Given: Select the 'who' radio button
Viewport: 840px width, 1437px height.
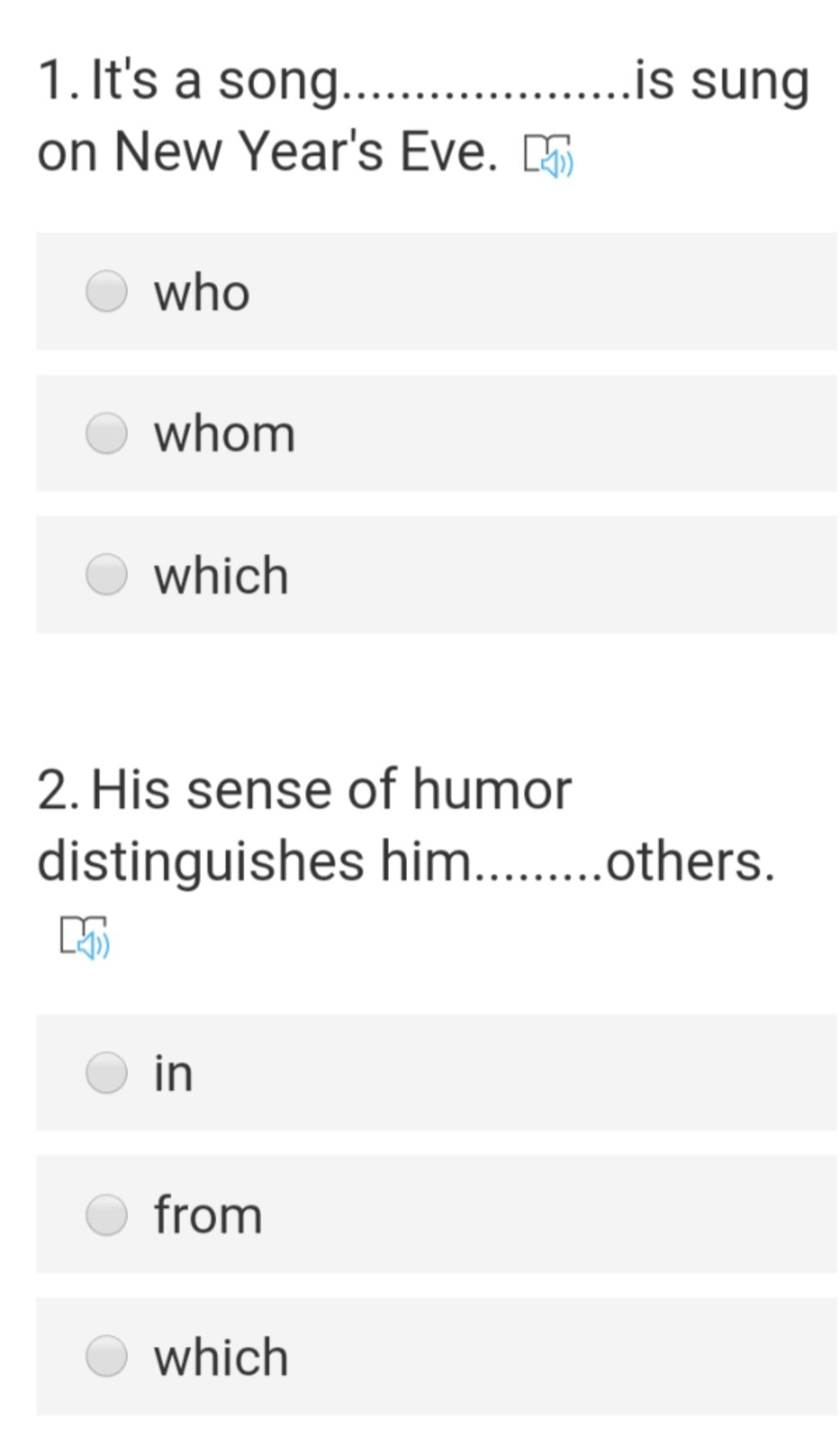Looking at the screenshot, I should pos(107,291).
